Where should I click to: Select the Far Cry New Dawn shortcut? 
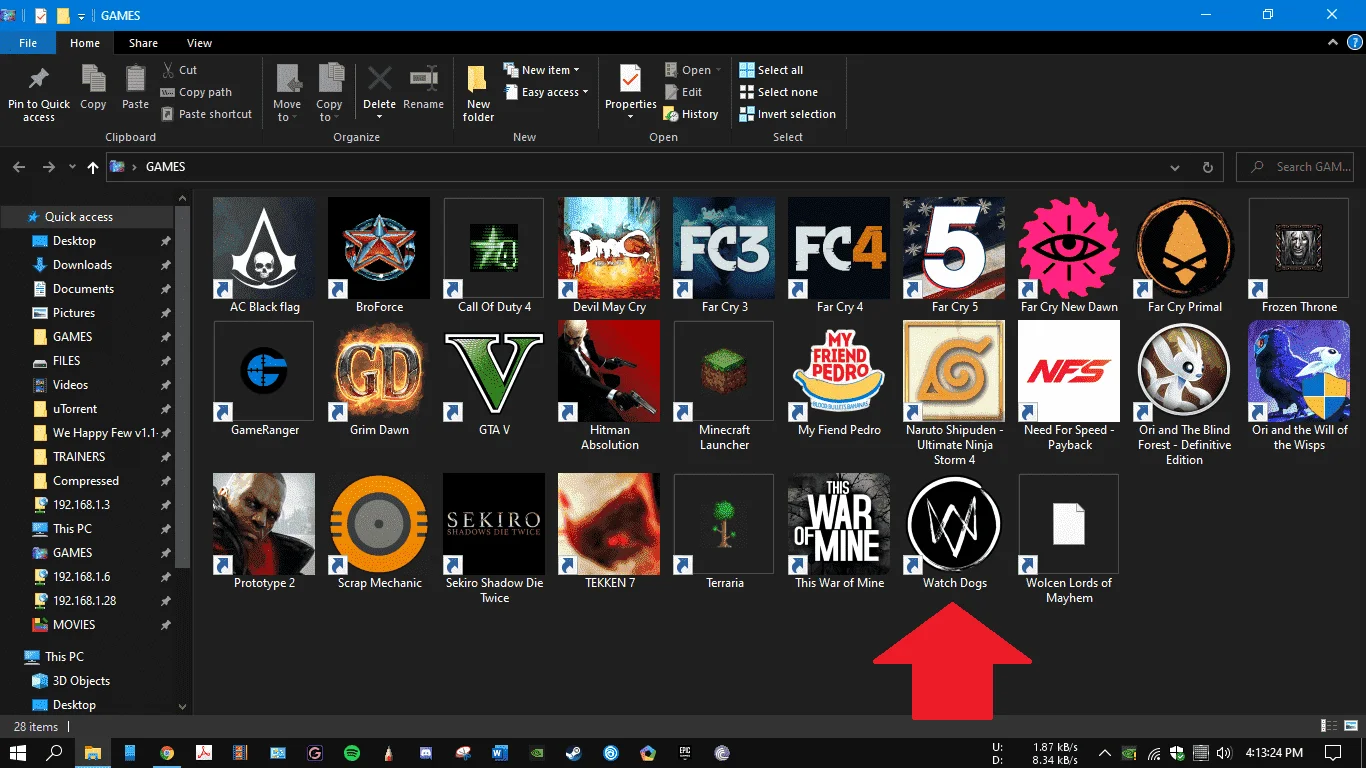click(1069, 255)
